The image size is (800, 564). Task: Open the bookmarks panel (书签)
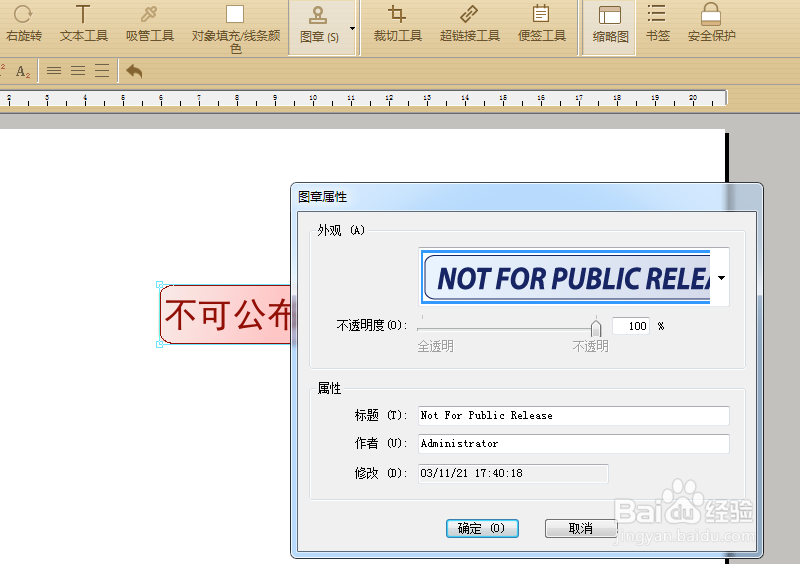pos(657,23)
